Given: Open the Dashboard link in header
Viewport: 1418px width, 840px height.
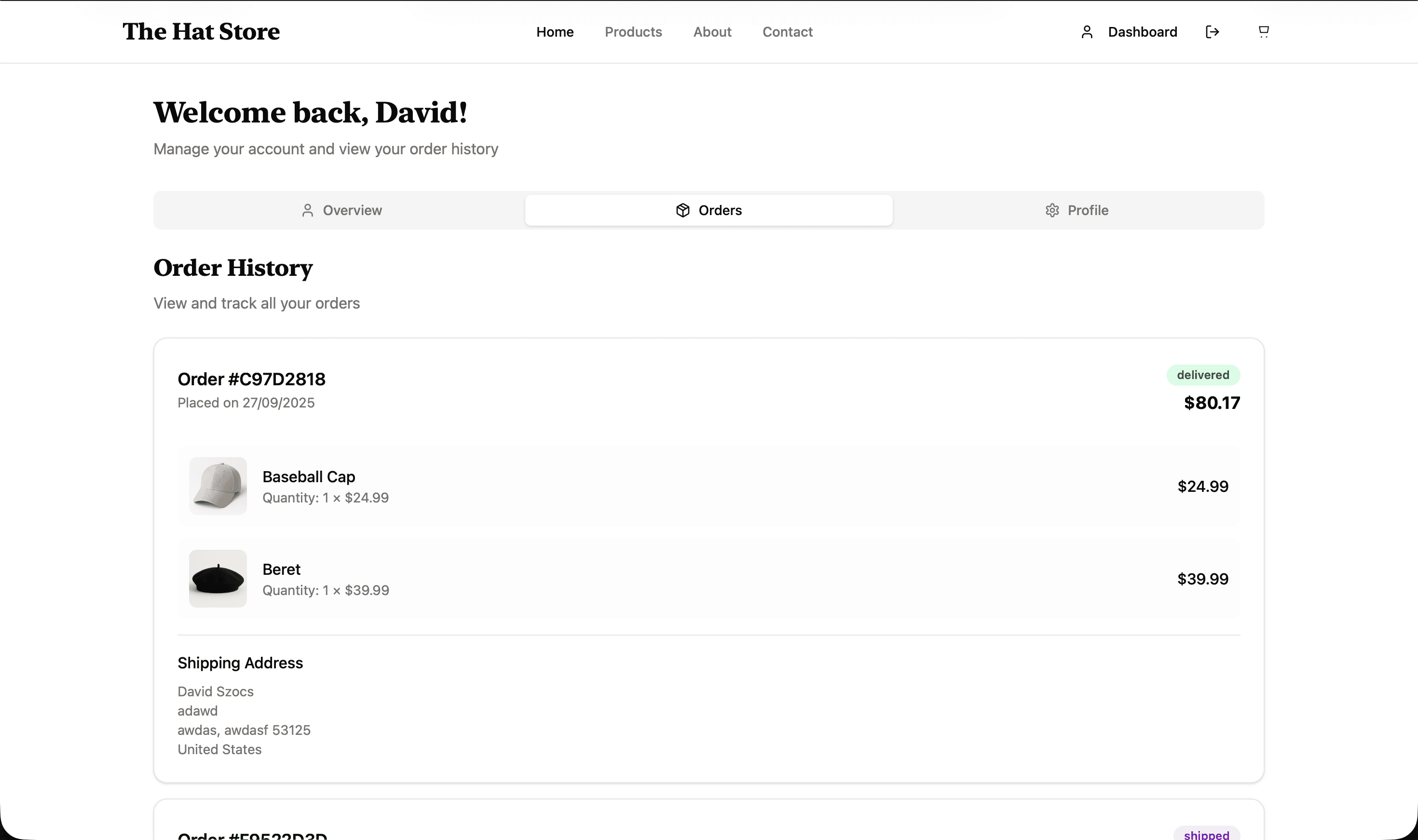Looking at the screenshot, I should [x=1142, y=32].
